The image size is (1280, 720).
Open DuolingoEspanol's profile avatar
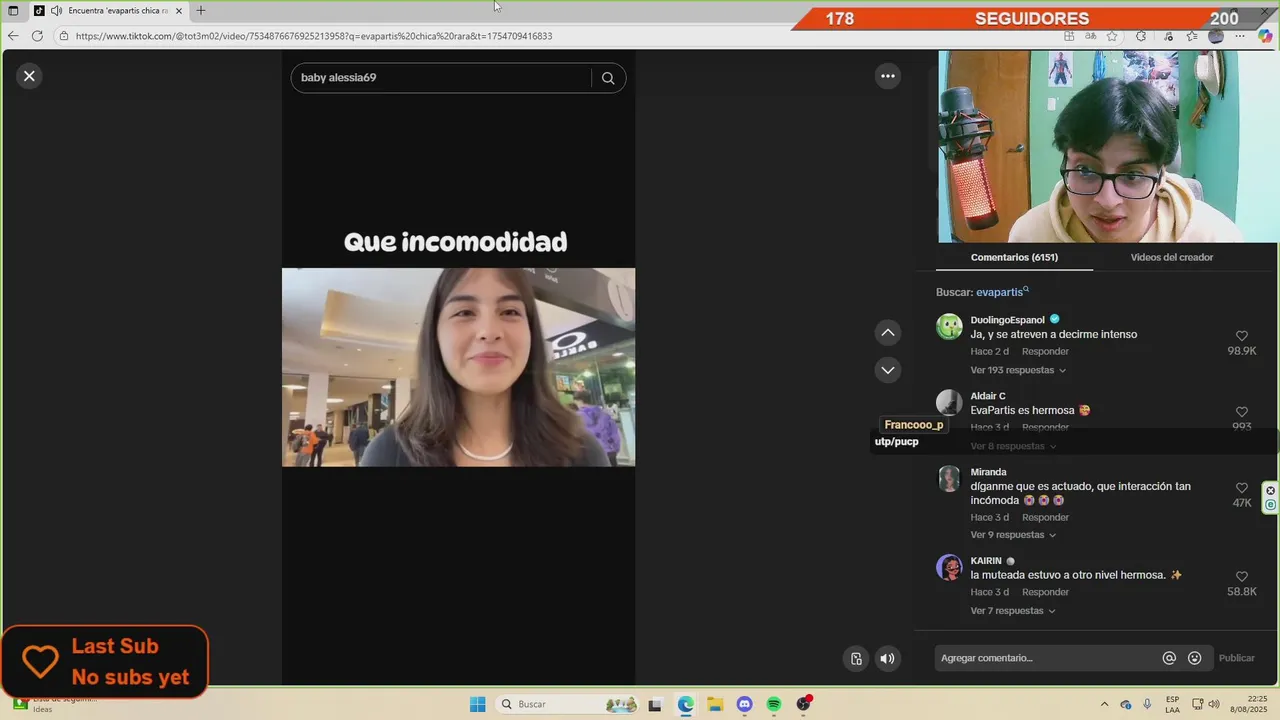point(949,327)
